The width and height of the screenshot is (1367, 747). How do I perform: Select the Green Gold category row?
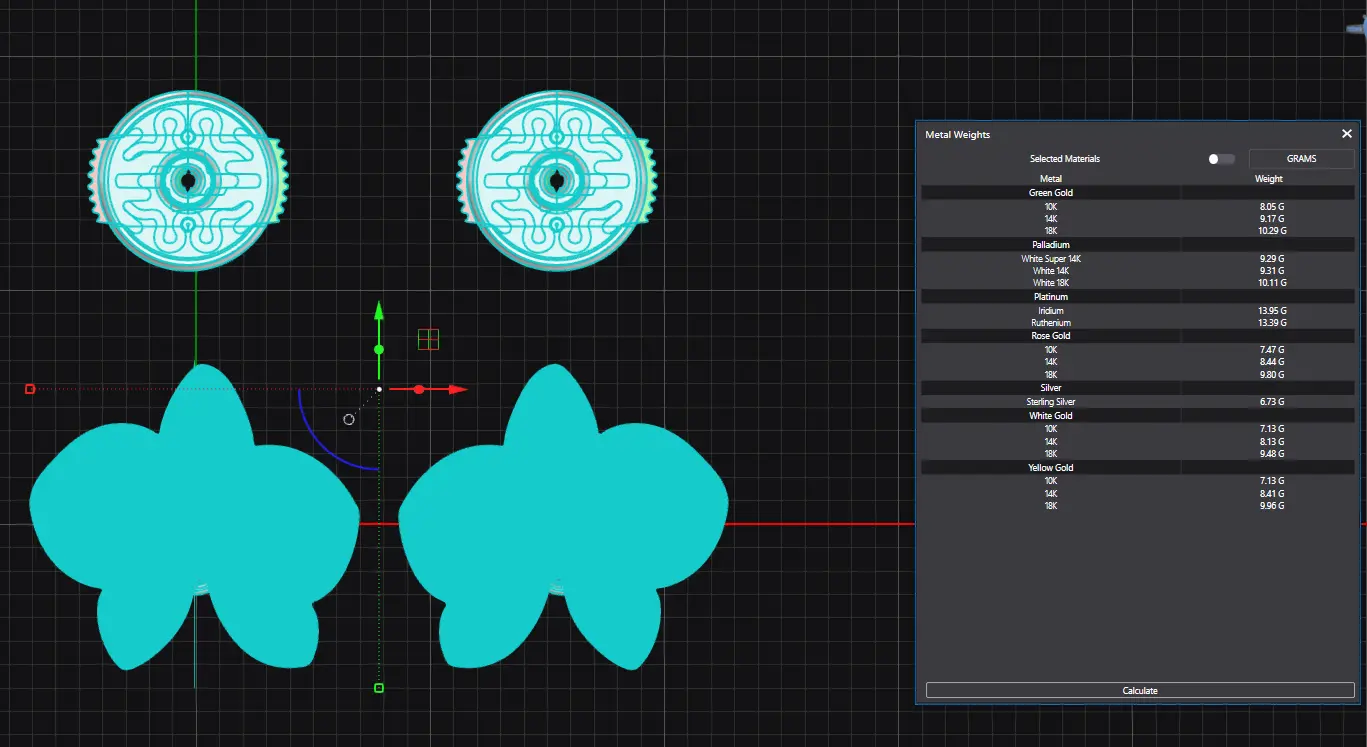pos(1050,193)
